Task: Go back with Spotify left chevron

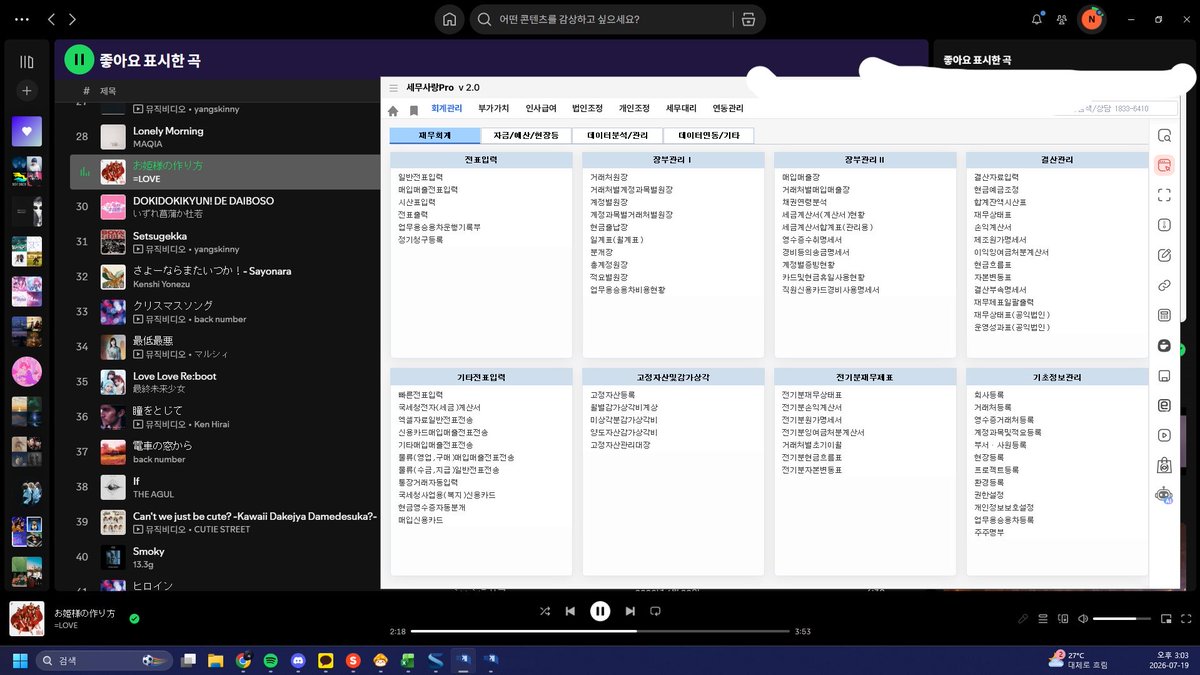Action: click(52, 19)
